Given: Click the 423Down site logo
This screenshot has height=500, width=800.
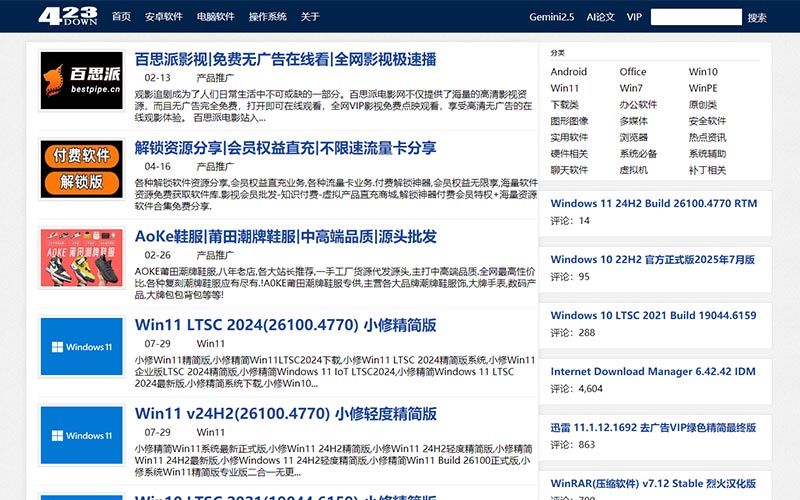Looking at the screenshot, I should [x=68, y=16].
